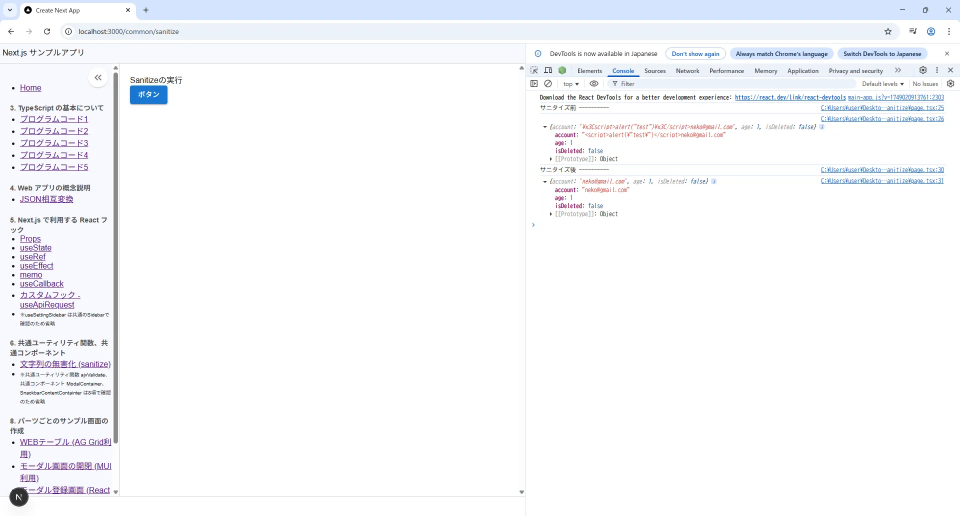Click the info badge beside the sanitized object
960x516 pixels.
(713, 182)
